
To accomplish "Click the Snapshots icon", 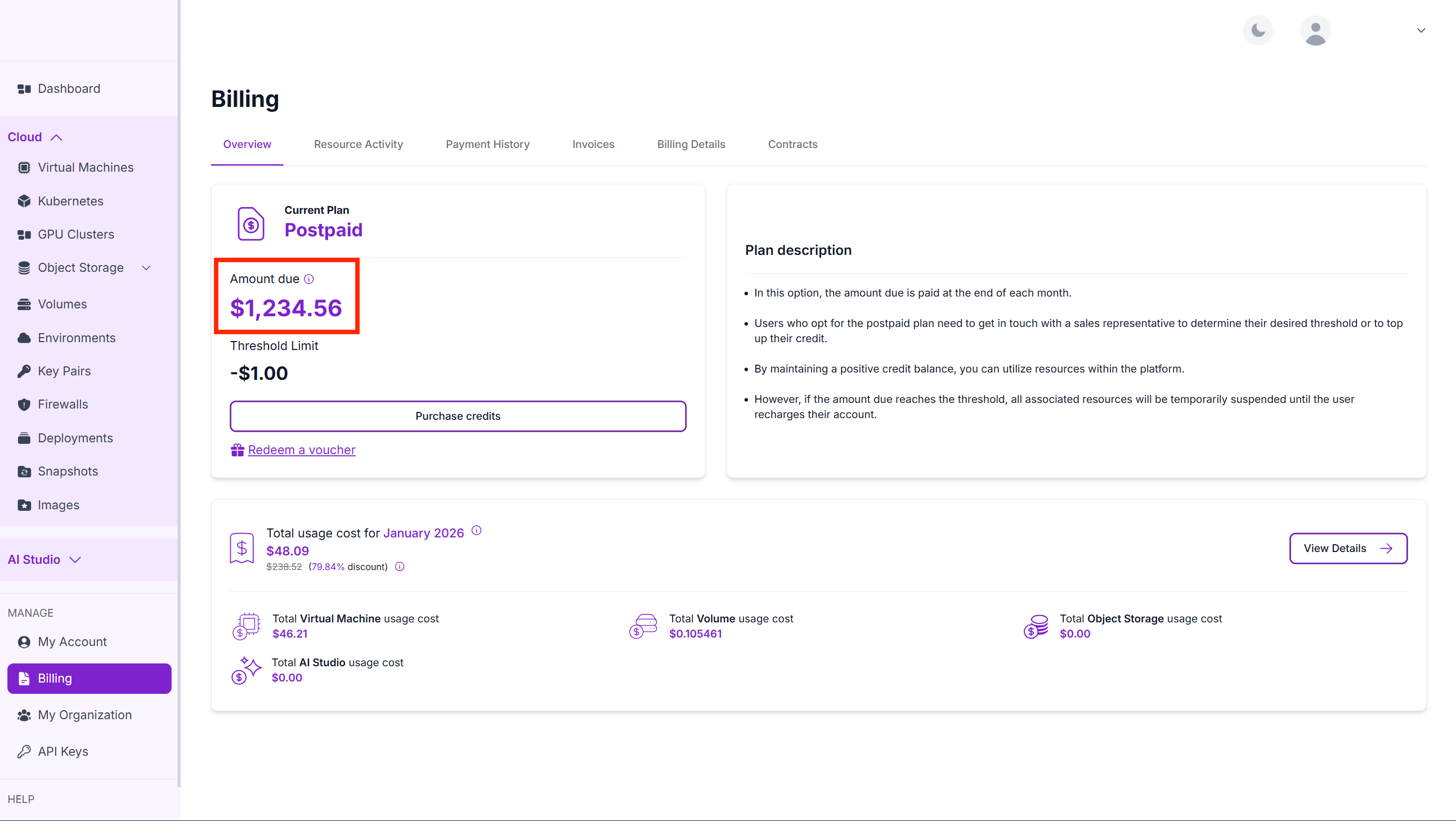I will click(24, 471).
